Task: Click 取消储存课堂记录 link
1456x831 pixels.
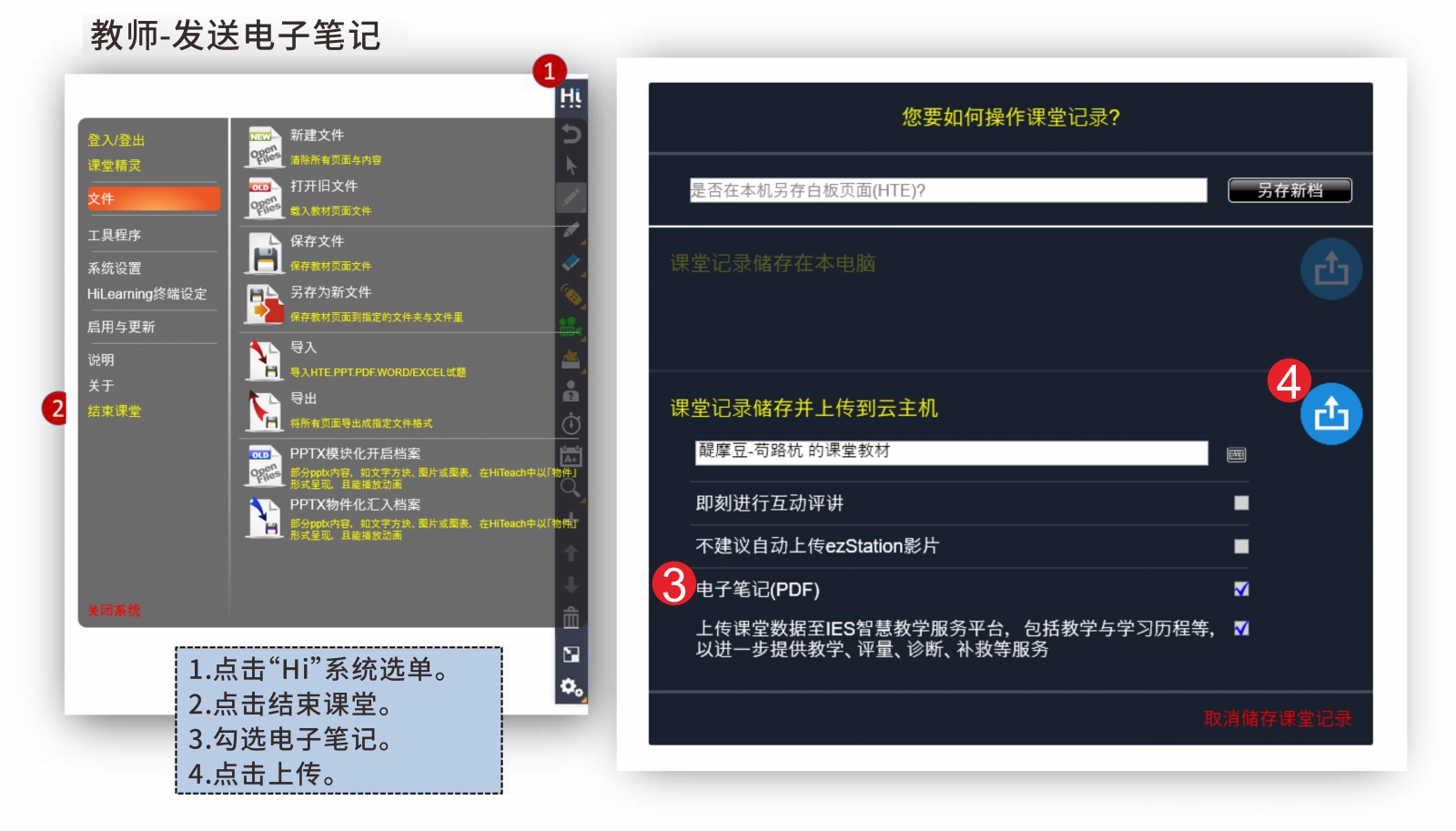Action: coord(1277,718)
